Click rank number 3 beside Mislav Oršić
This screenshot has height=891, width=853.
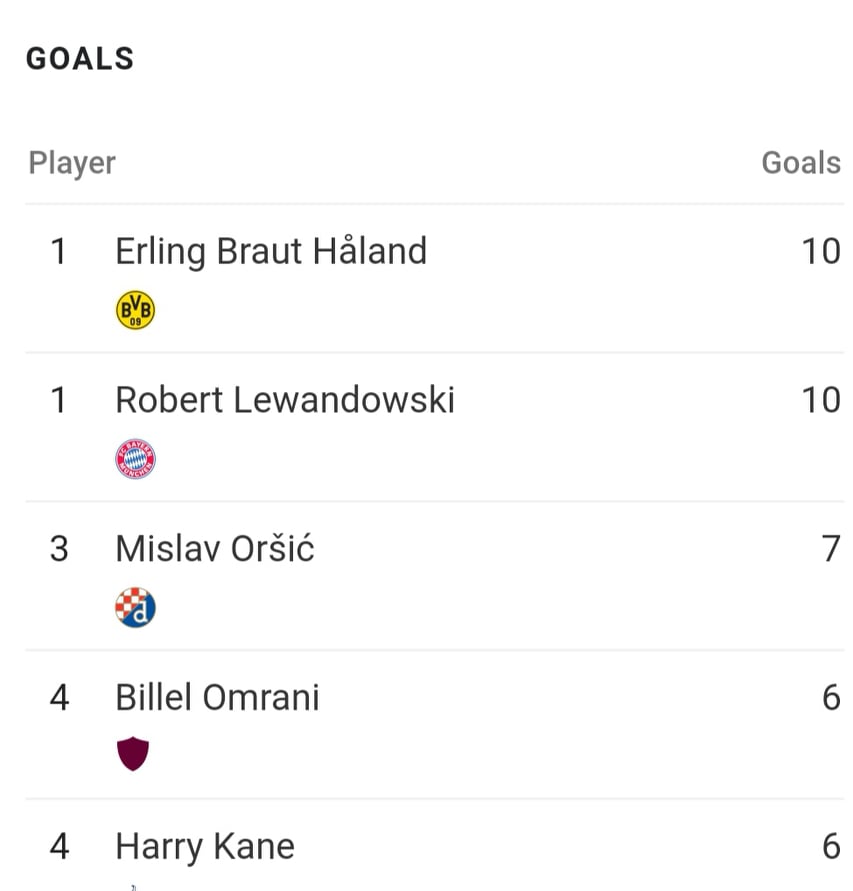tap(59, 549)
